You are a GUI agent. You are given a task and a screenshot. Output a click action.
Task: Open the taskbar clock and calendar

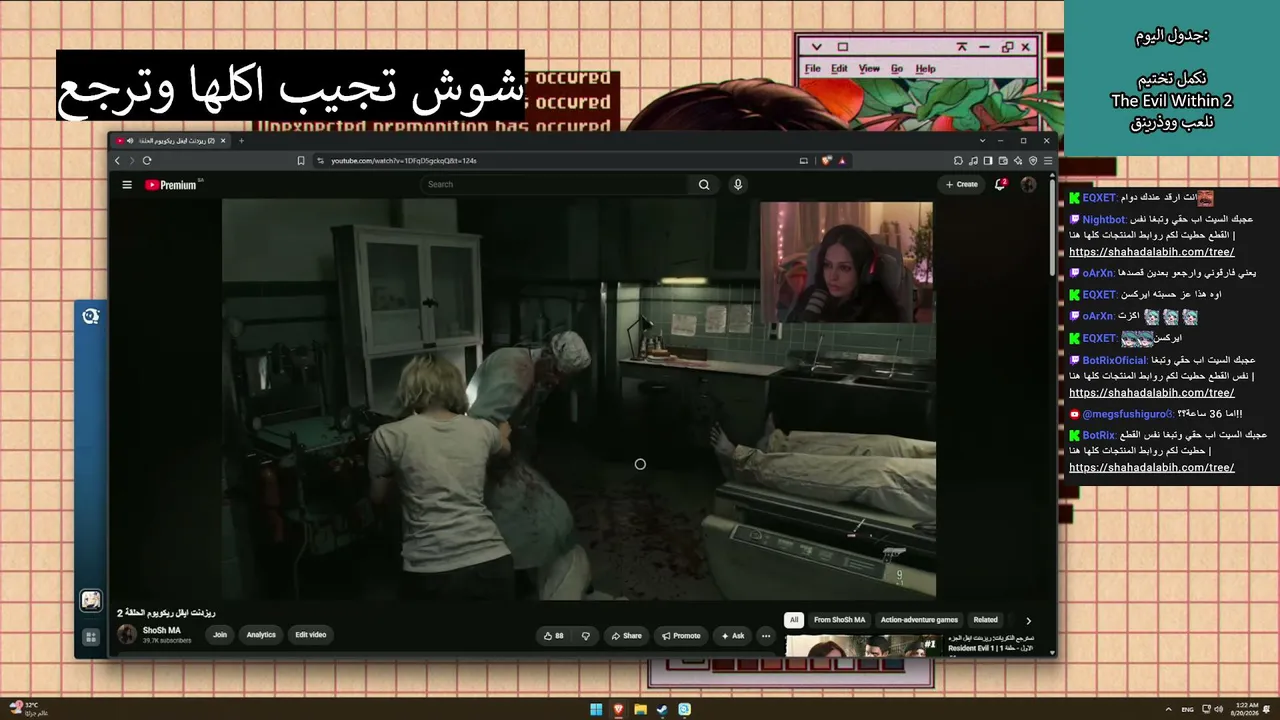(x=1246, y=710)
